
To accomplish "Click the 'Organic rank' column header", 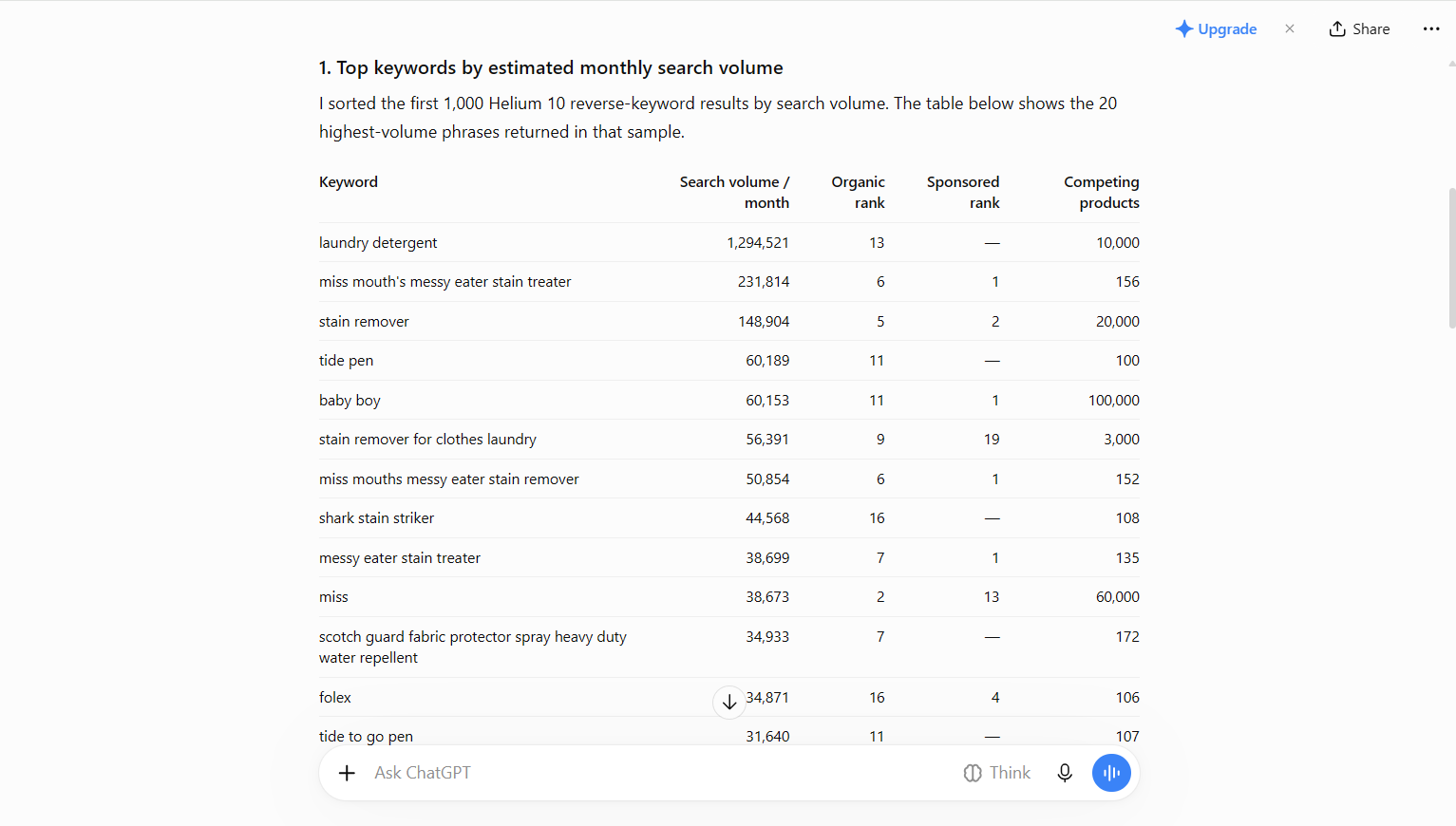I will 858,193.
